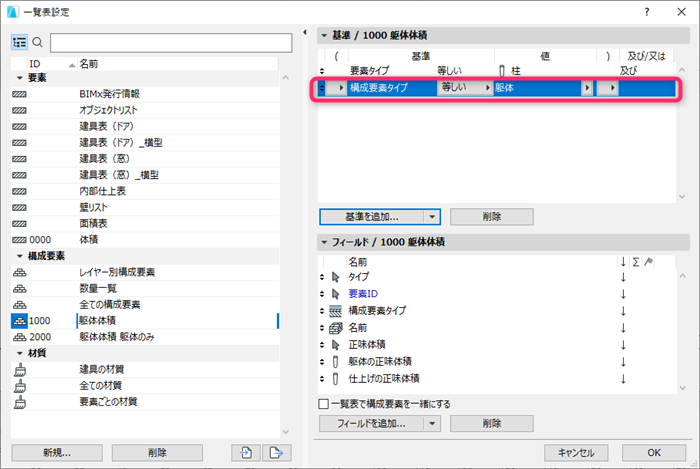
Task: Open the 等しい operator dropdown in selected row
Action: click(x=465, y=87)
